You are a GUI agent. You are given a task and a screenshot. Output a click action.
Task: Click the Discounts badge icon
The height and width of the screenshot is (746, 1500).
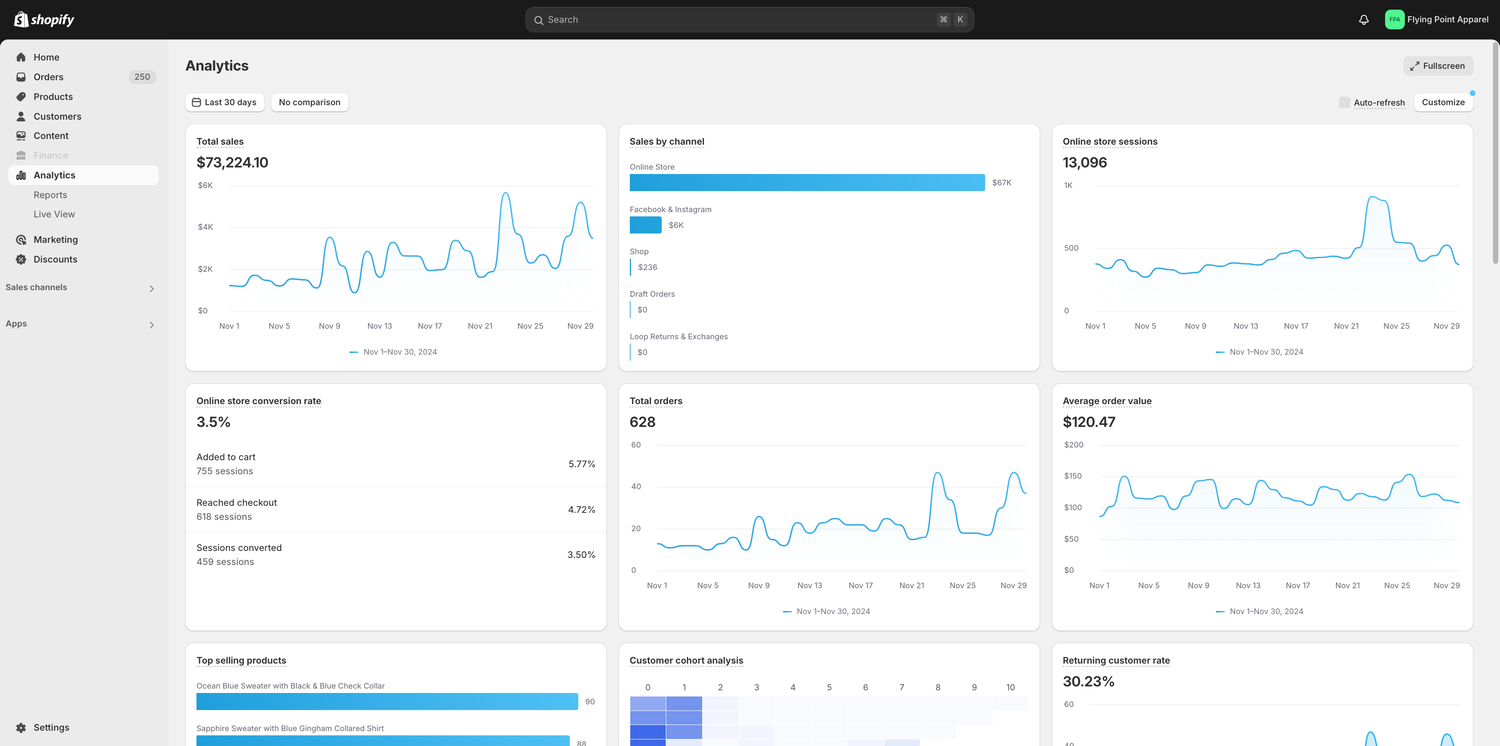(x=21, y=259)
